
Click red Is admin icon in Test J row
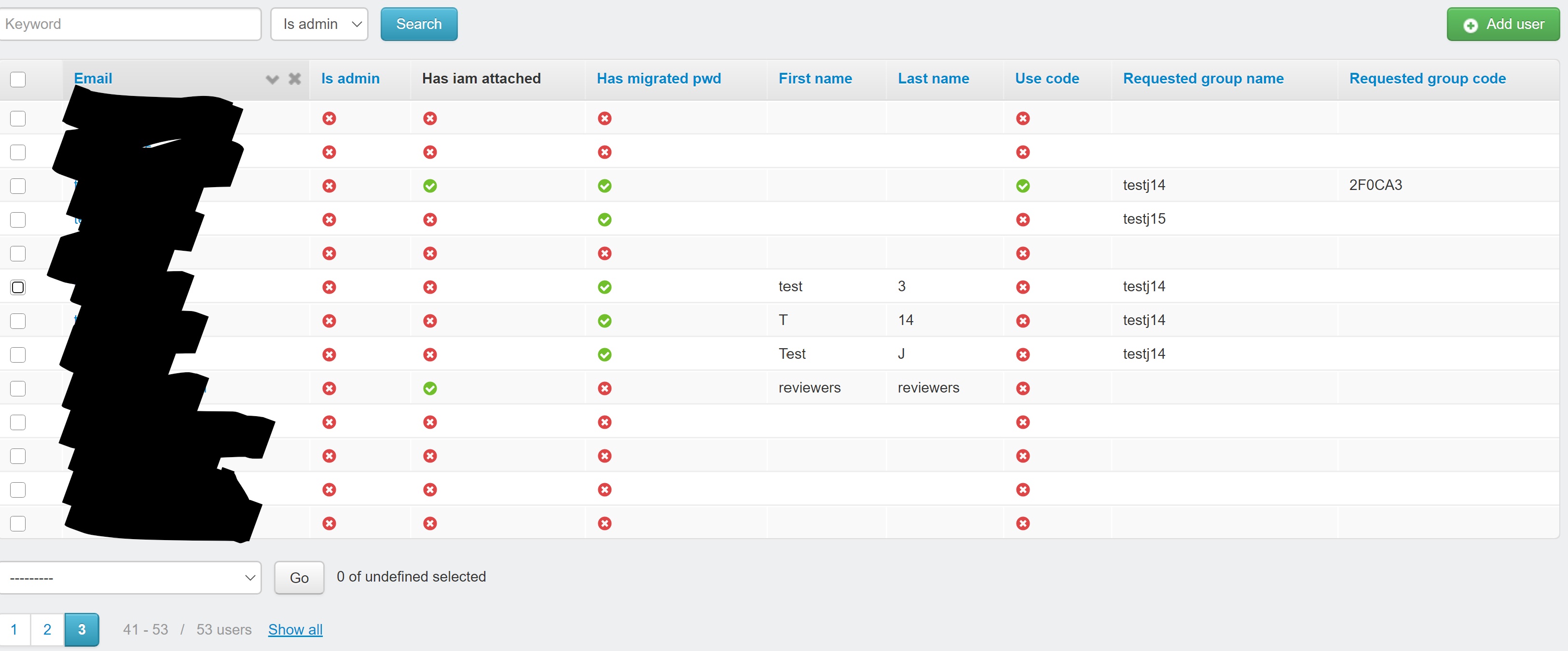coord(329,355)
